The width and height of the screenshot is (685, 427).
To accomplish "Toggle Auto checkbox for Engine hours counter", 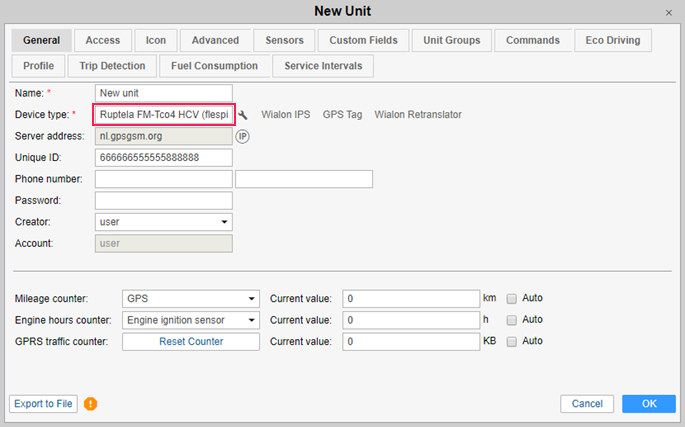I will point(512,320).
